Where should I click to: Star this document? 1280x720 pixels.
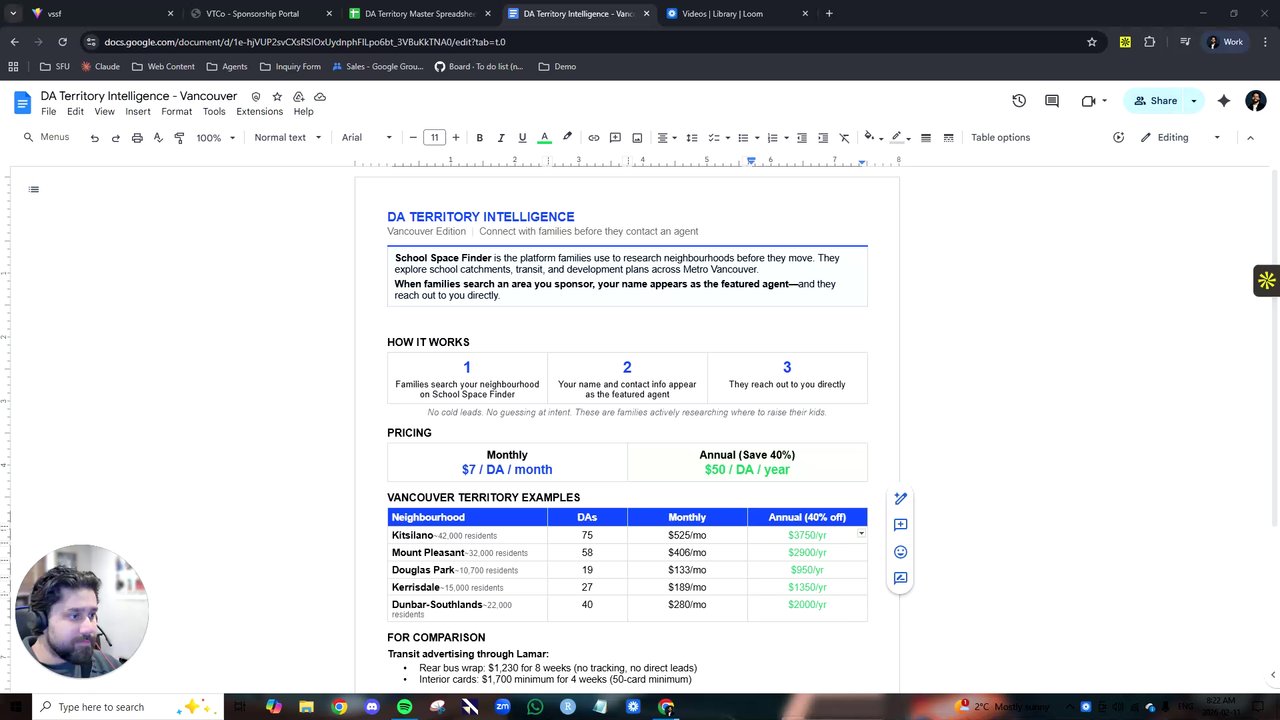(277, 97)
